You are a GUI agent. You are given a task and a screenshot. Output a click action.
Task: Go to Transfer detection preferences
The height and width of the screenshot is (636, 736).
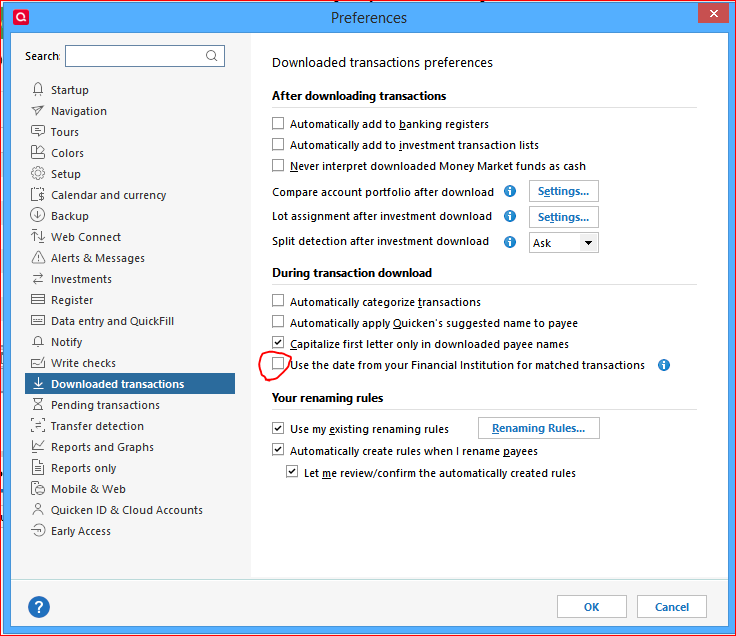97,426
